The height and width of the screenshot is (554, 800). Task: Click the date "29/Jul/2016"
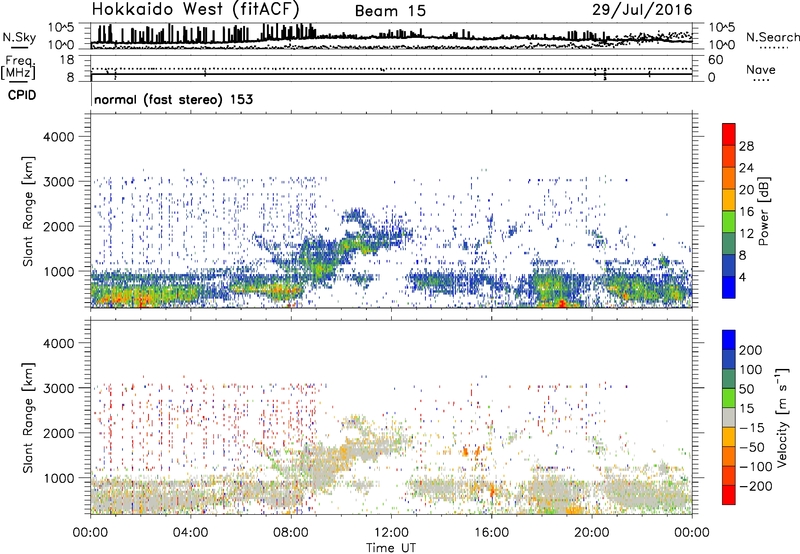point(642,10)
